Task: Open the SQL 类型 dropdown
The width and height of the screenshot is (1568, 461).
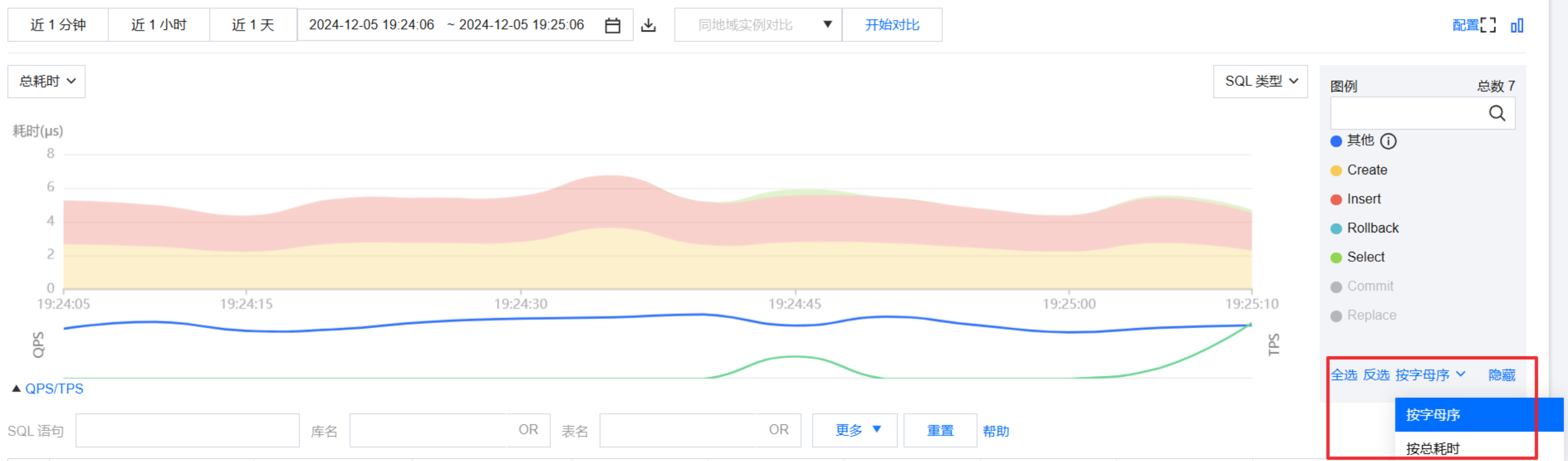Action: 1261,81
